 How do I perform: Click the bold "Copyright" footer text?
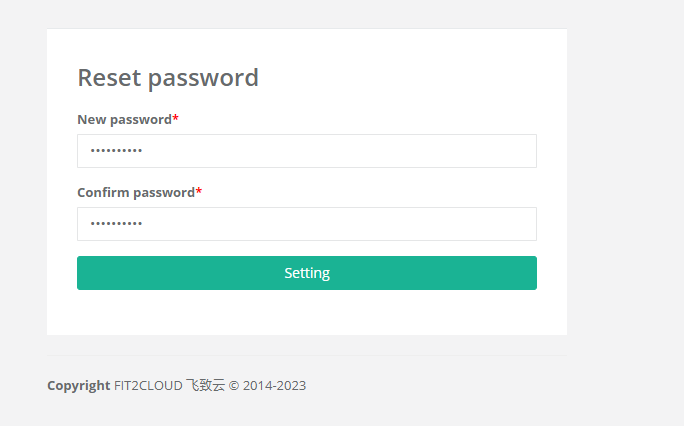point(78,385)
